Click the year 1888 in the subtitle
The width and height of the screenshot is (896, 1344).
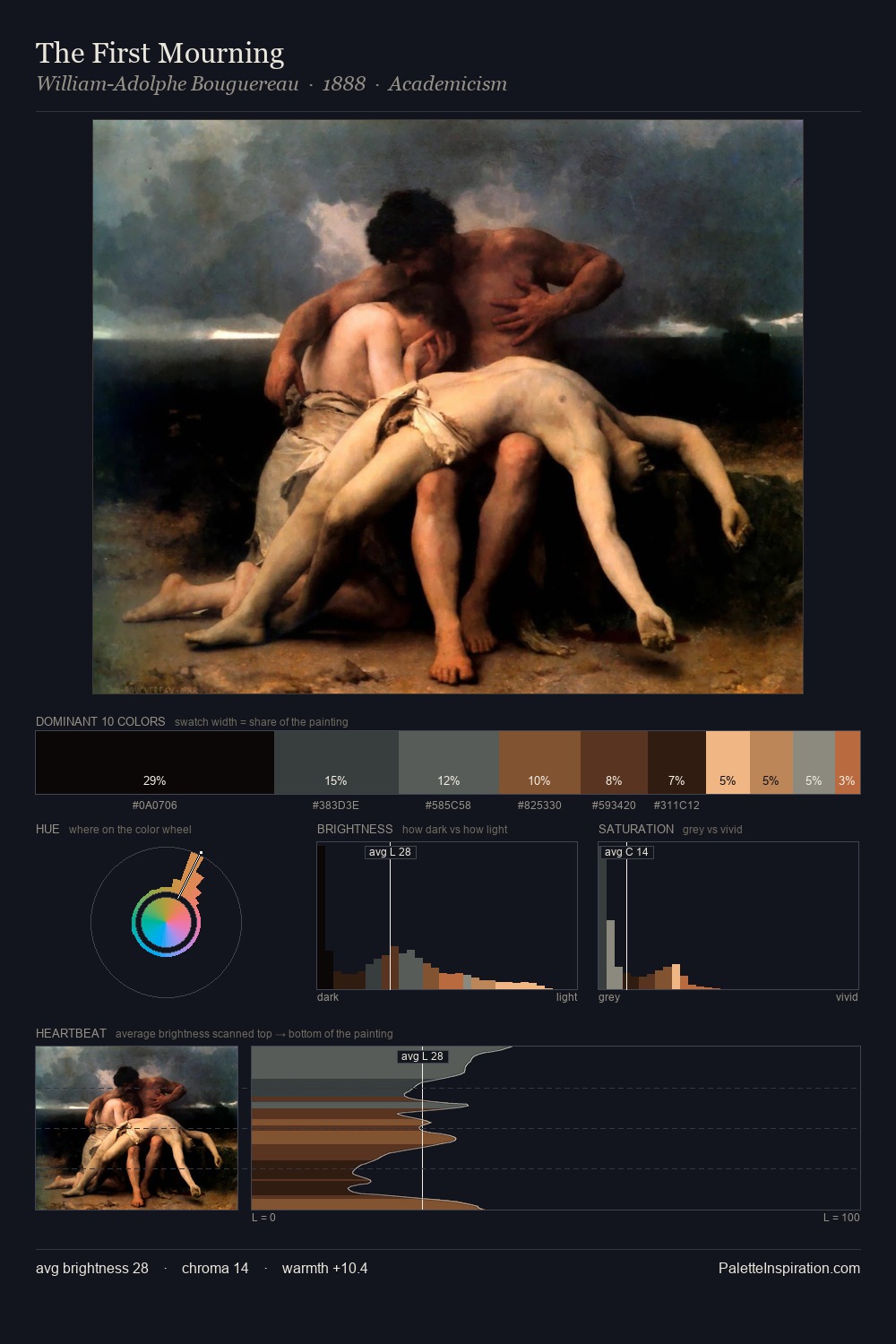tap(344, 84)
